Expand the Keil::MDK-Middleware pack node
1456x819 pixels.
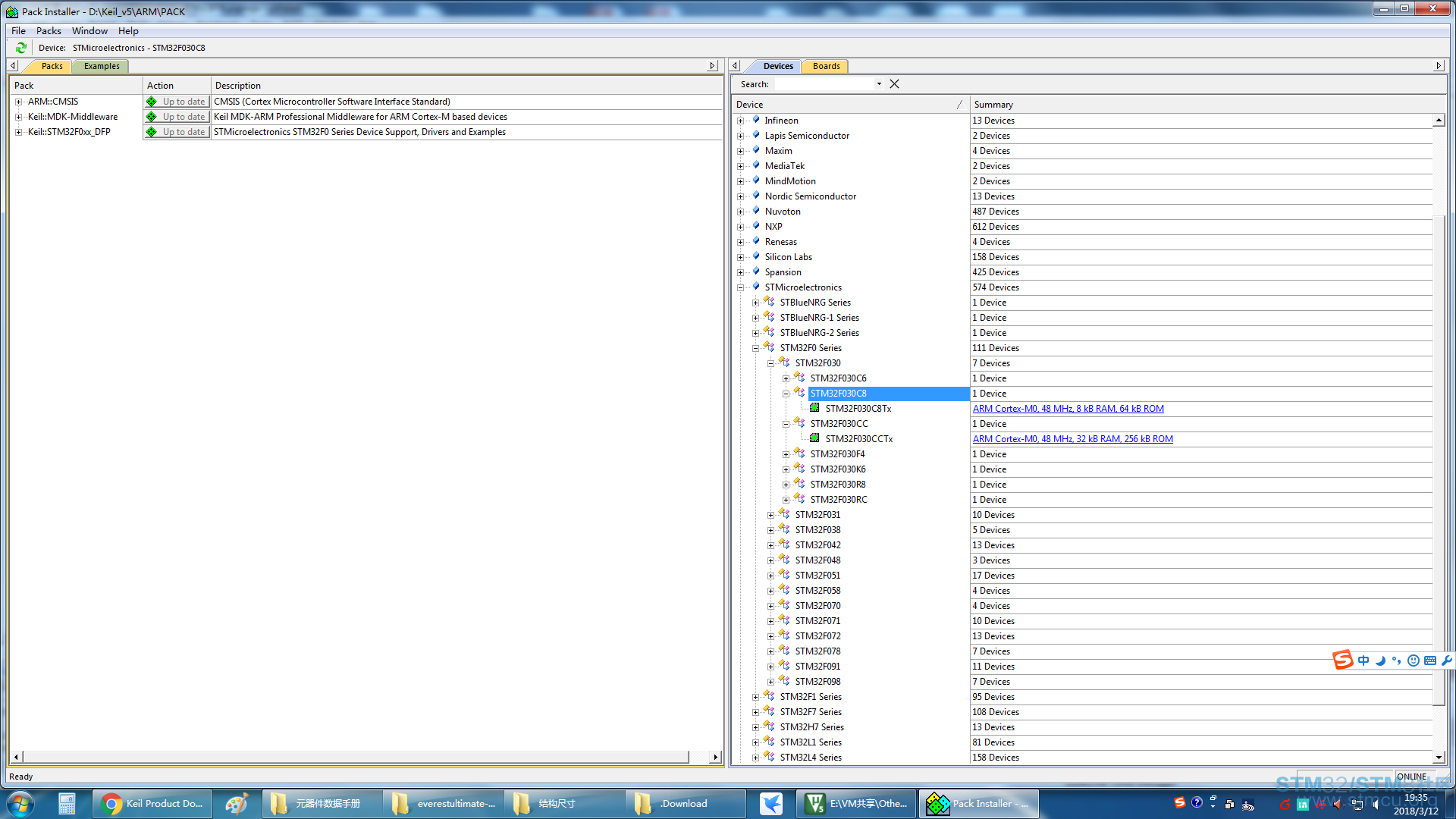click(18, 117)
